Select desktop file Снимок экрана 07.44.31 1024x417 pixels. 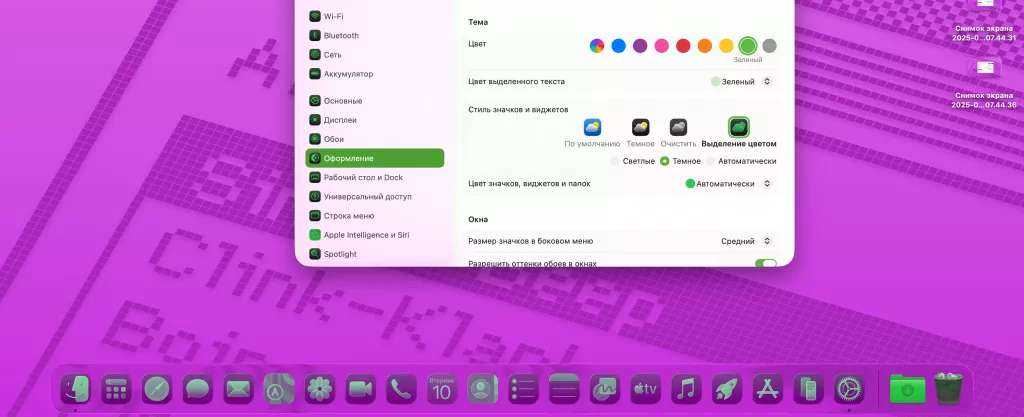click(x=984, y=22)
